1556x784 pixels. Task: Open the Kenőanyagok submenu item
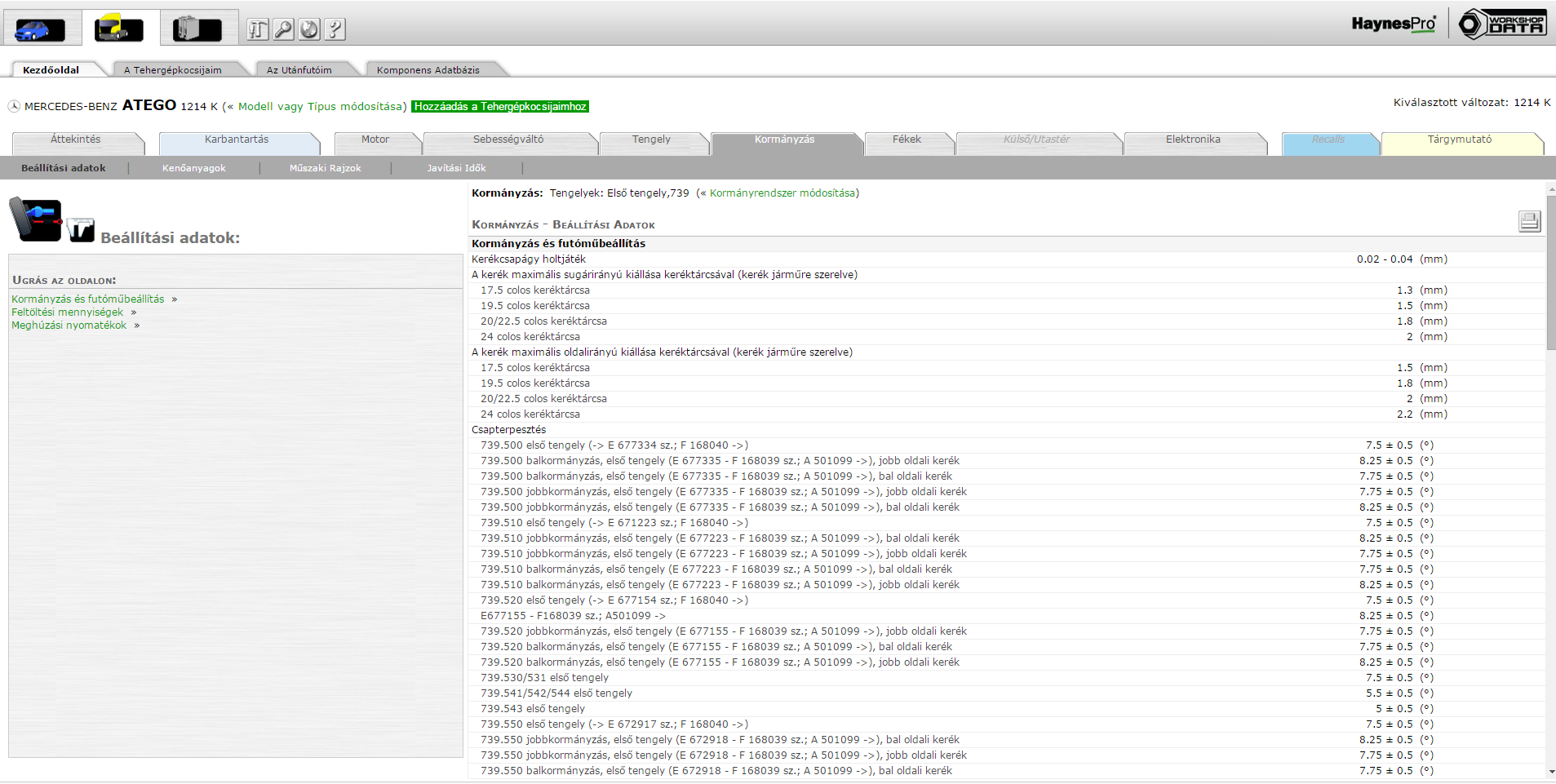point(194,168)
